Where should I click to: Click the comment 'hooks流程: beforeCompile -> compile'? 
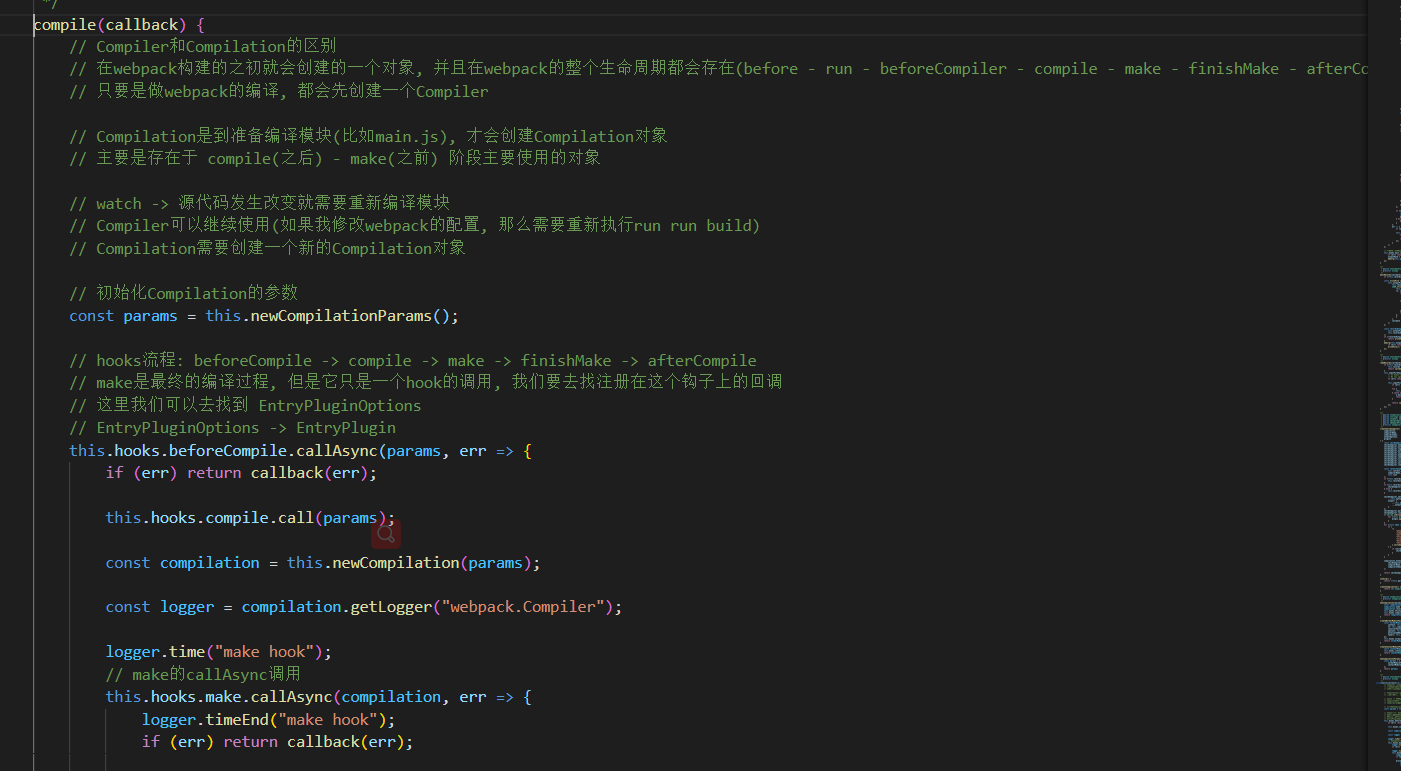click(x=413, y=360)
